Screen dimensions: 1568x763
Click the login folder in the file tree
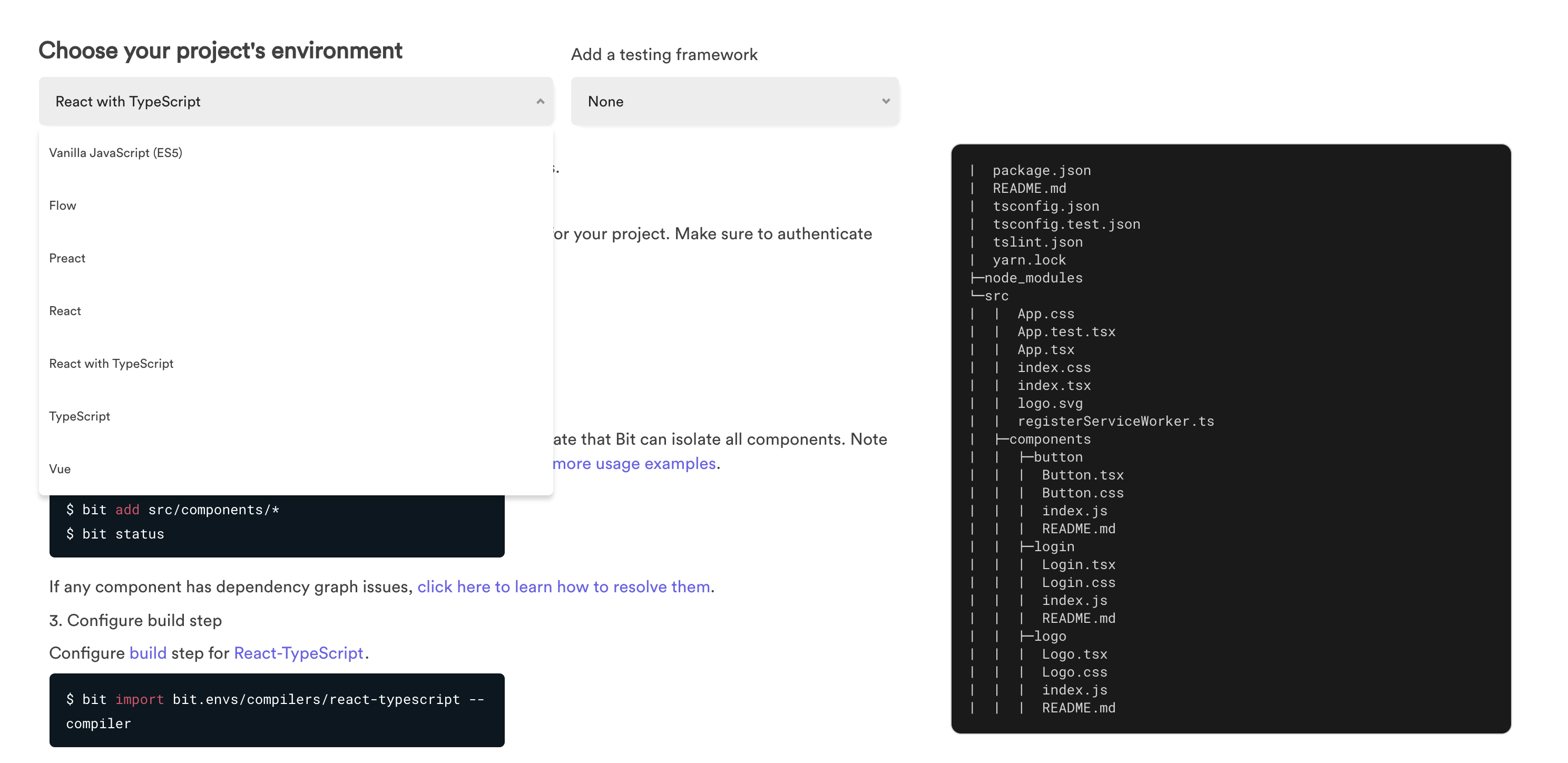(1054, 547)
